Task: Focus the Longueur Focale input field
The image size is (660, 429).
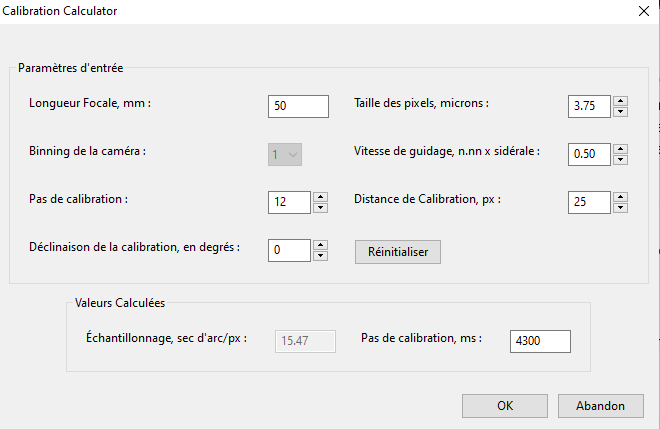Action: tap(298, 106)
